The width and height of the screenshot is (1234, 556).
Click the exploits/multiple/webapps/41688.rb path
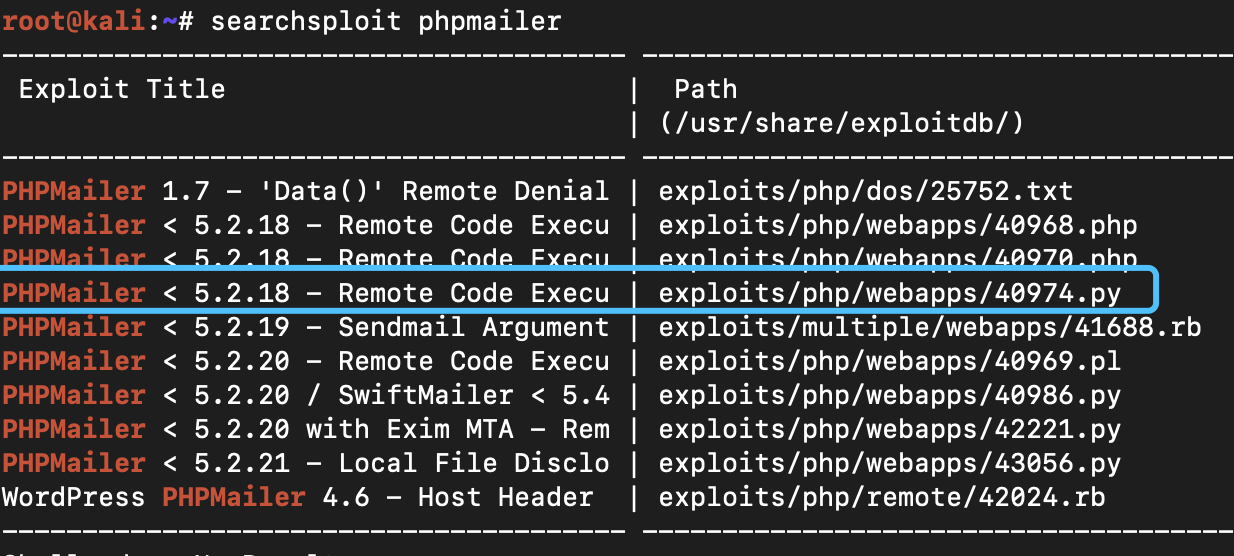929,327
